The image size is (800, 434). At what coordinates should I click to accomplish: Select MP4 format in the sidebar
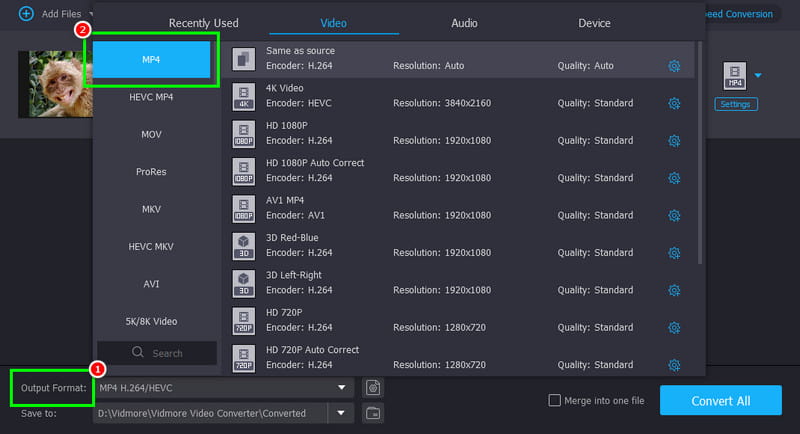click(x=152, y=60)
